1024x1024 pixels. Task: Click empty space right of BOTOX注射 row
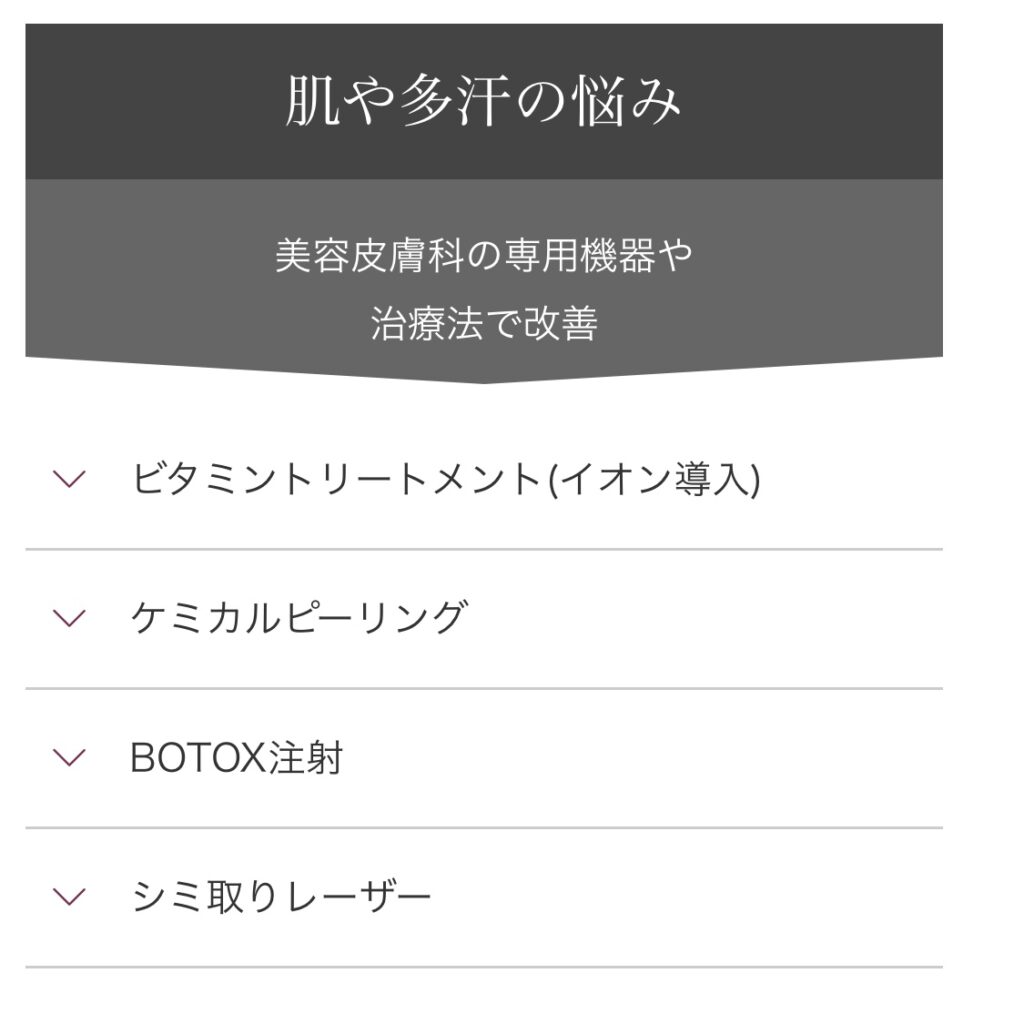click(643, 758)
